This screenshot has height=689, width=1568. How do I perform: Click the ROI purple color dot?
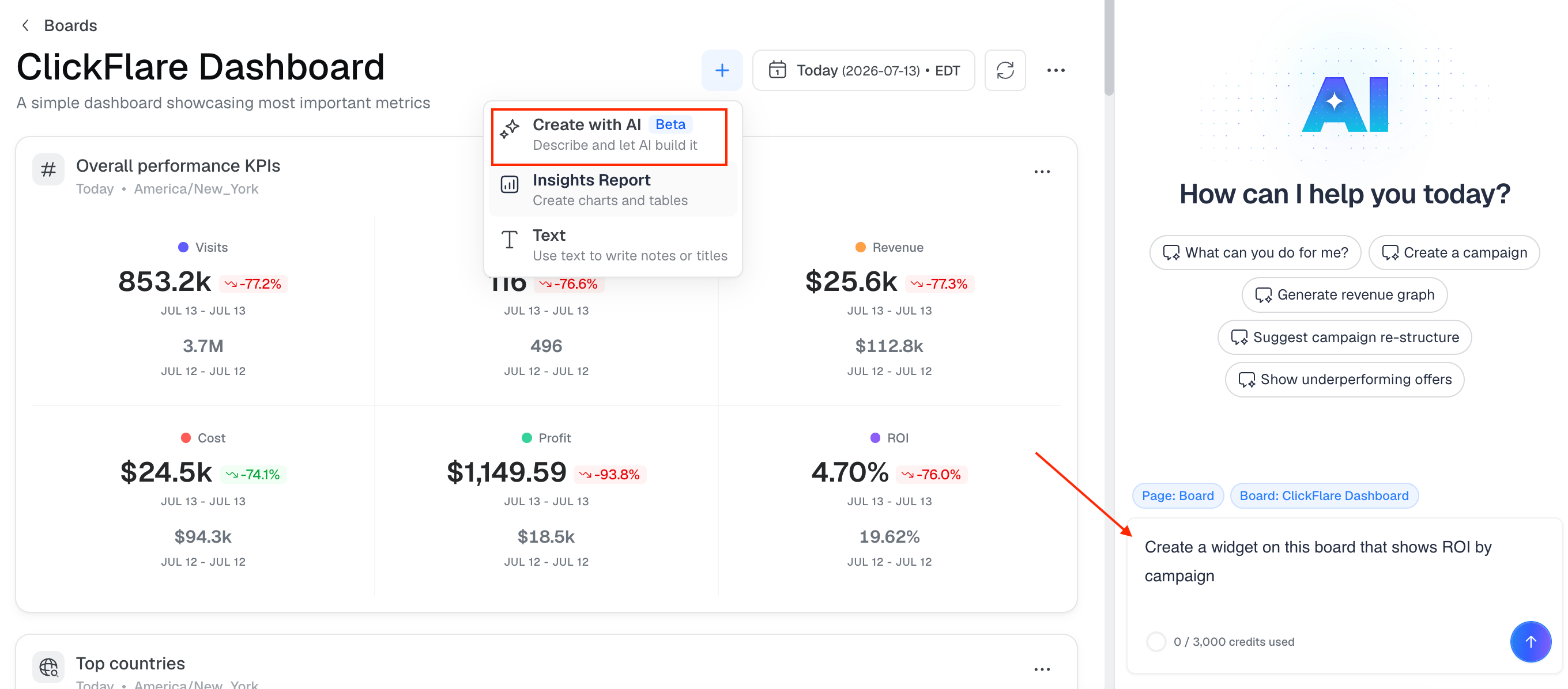(875, 438)
